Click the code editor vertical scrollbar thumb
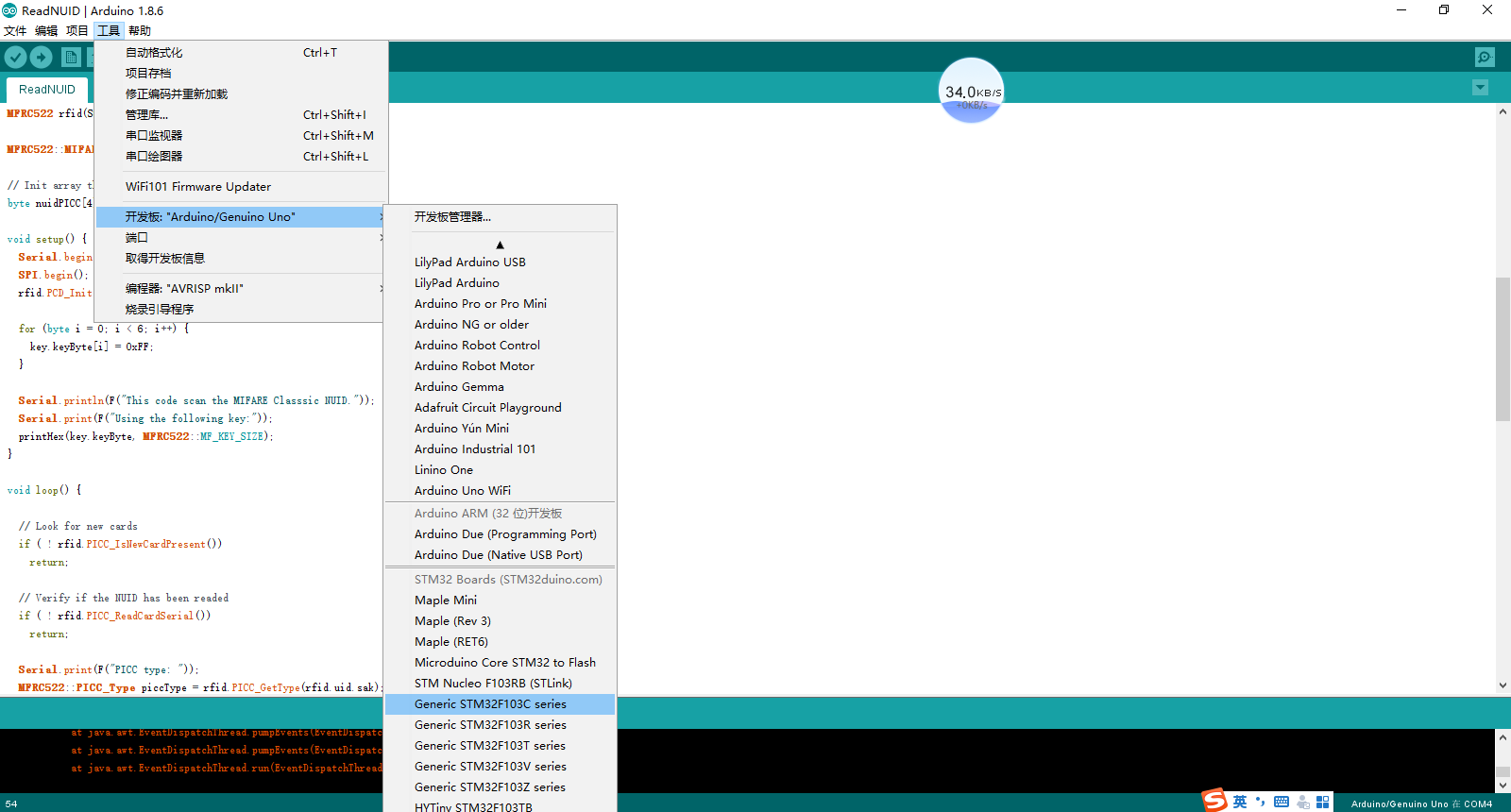The image size is (1511, 812). 1503,349
